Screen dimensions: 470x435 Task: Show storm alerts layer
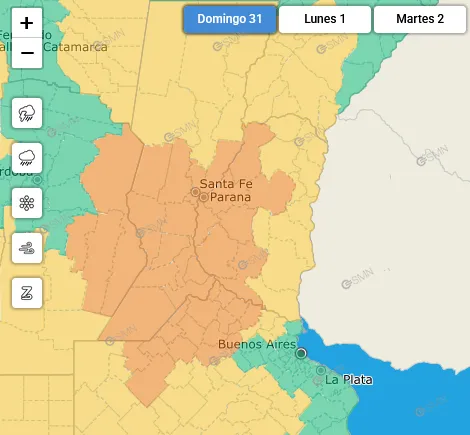tap(27, 113)
